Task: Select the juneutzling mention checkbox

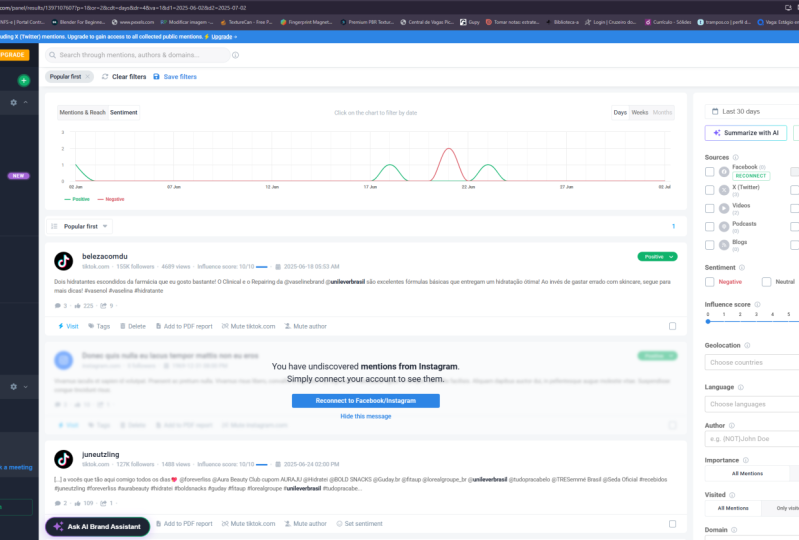Action: click(673, 524)
